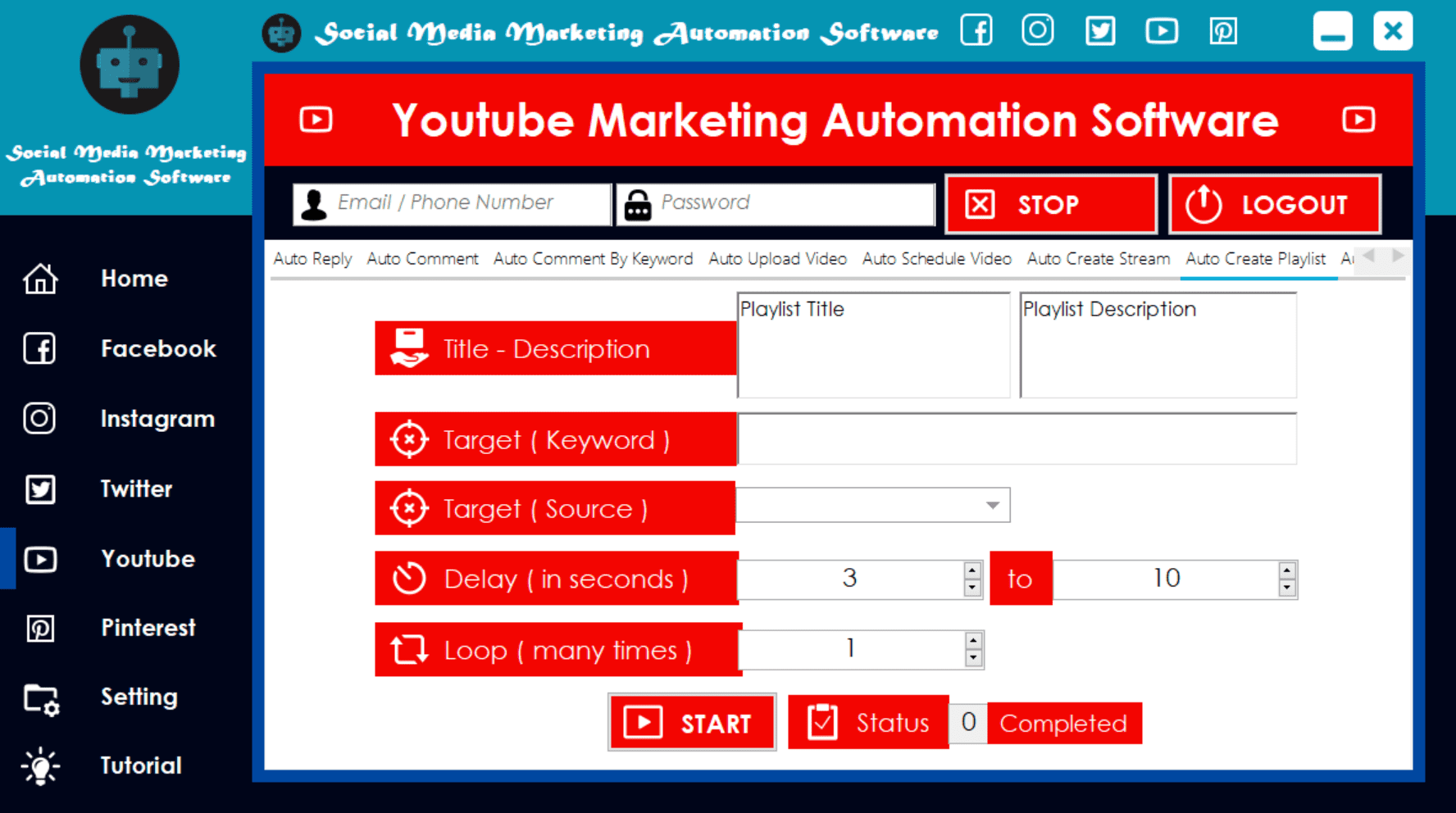Click the user silhouette icon in the email field

313,204
